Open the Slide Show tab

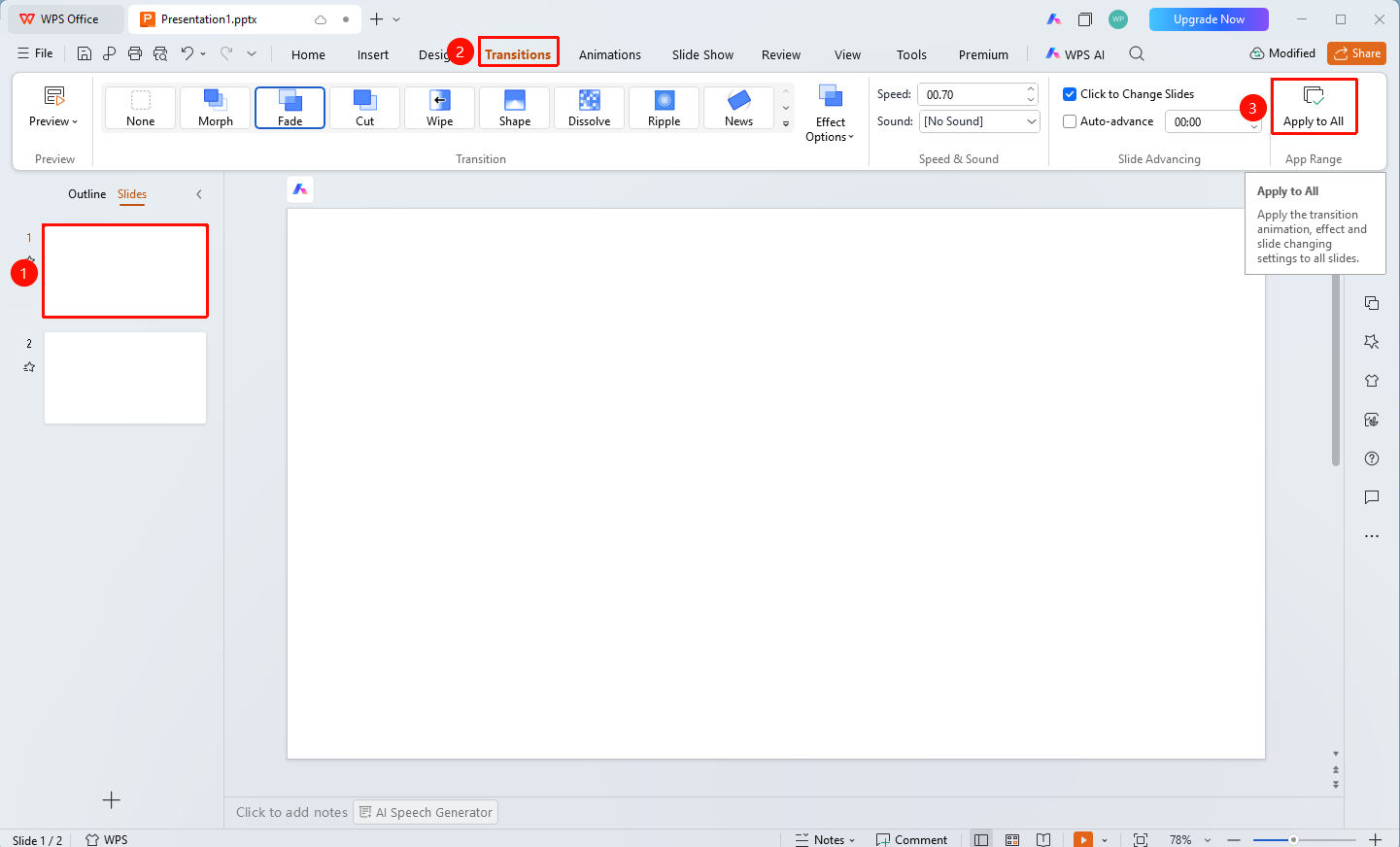[702, 54]
